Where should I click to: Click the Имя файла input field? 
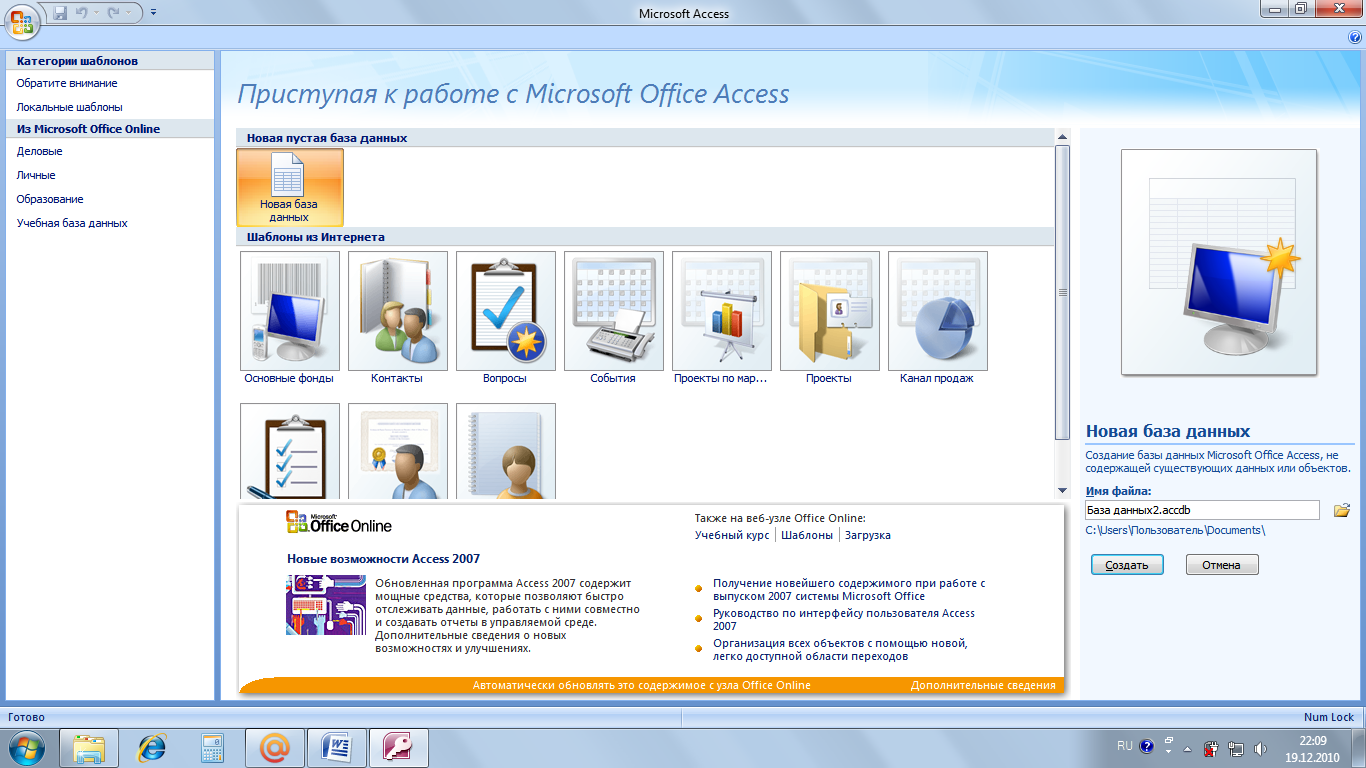[1202, 510]
